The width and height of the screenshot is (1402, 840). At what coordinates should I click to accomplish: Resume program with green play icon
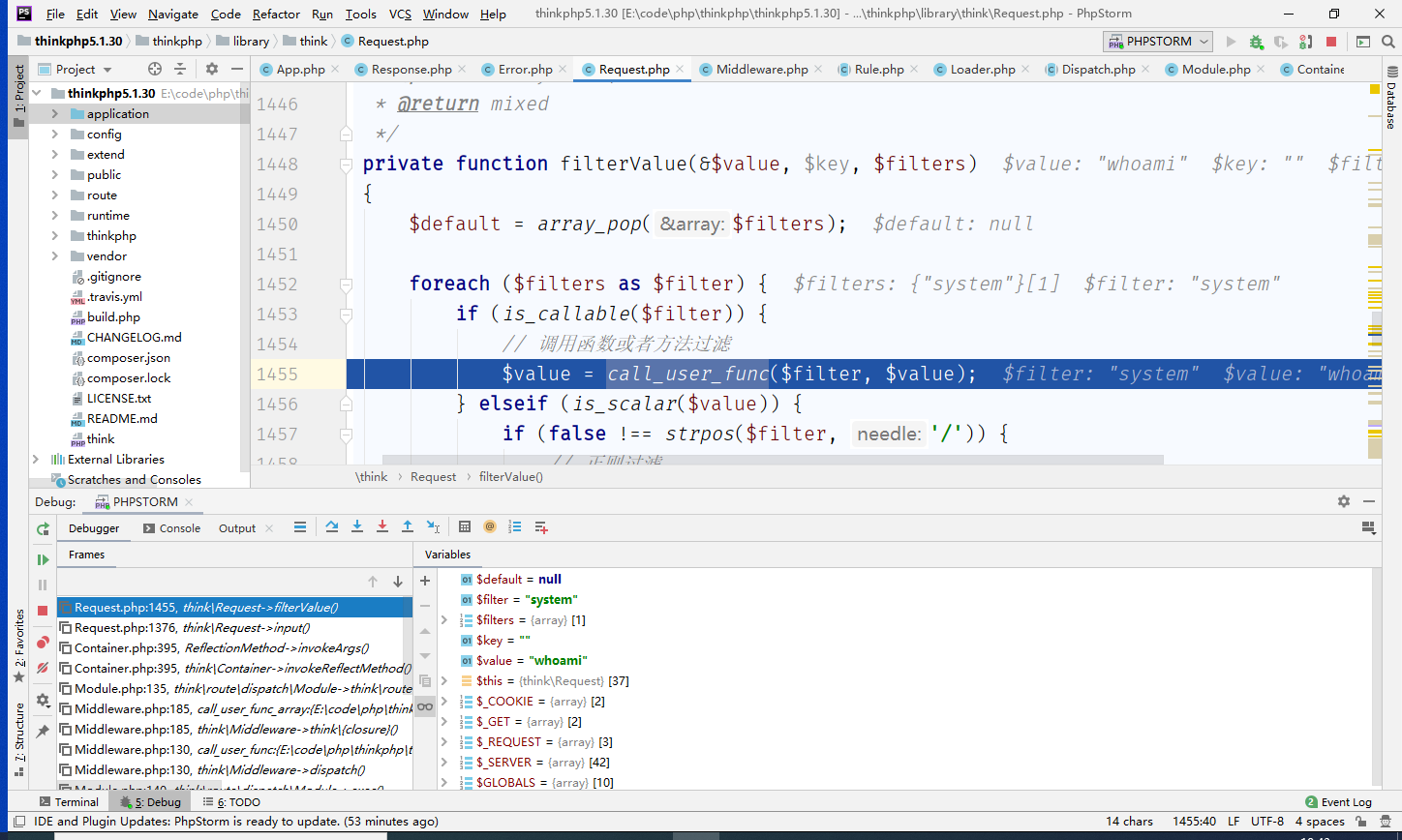[x=43, y=559]
